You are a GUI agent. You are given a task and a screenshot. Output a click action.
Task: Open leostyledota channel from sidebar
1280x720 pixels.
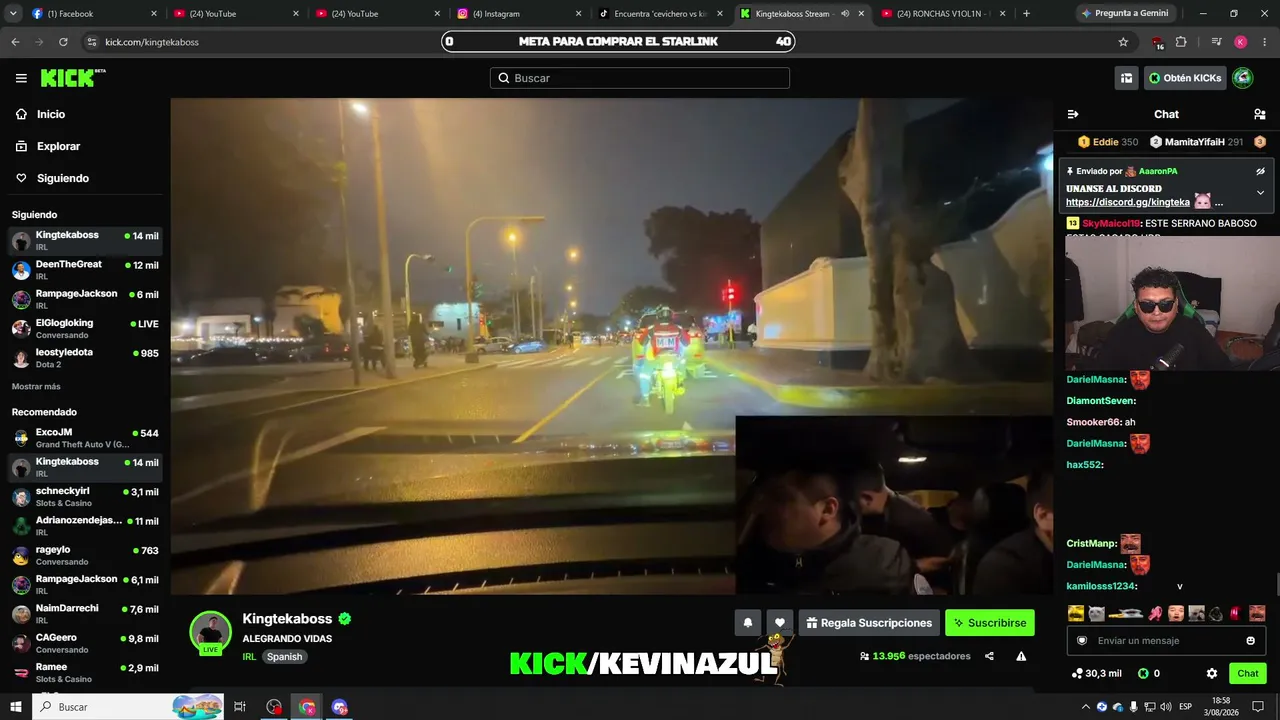click(85, 358)
